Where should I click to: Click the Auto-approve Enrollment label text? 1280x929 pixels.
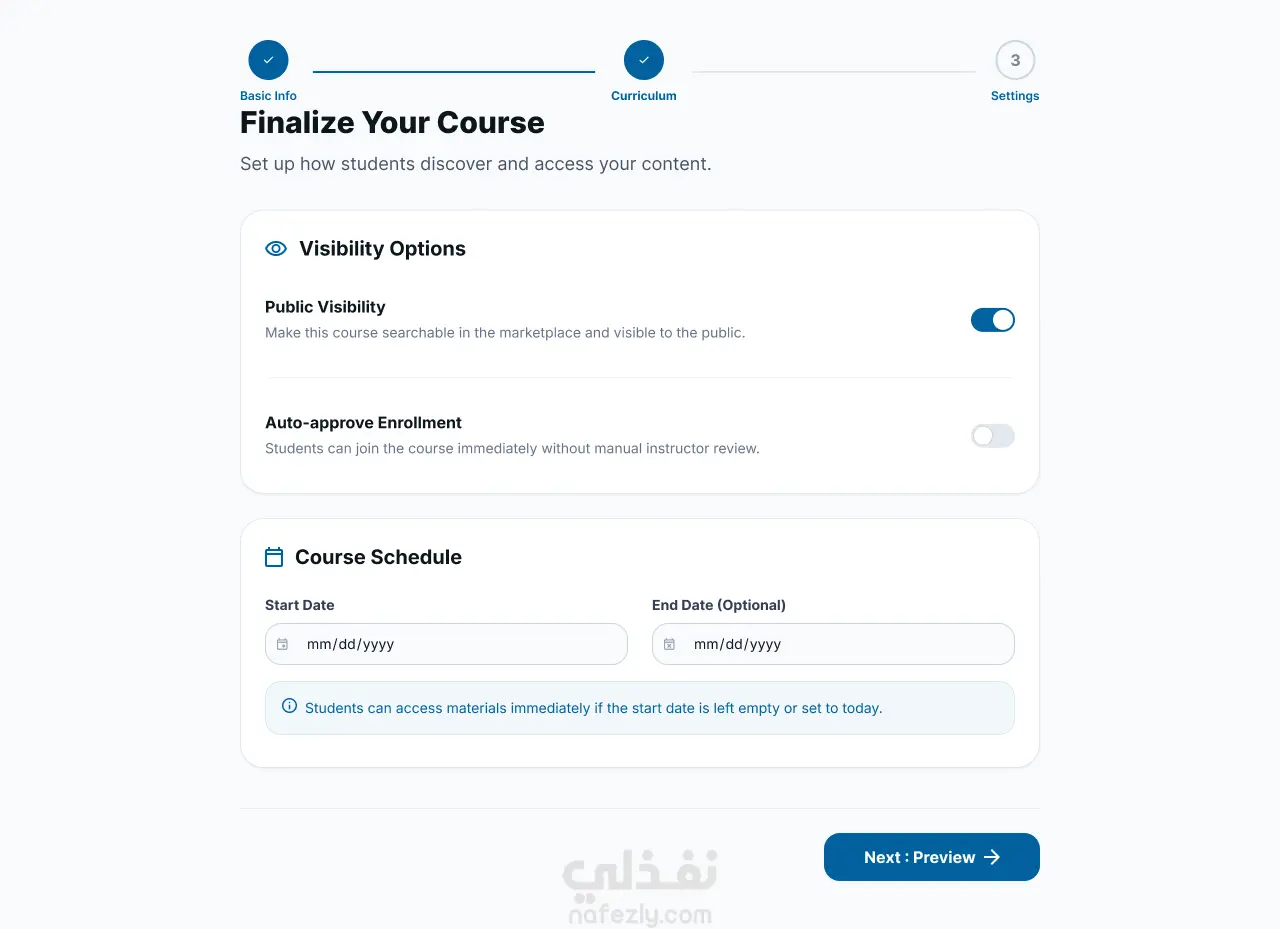click(x=363, y=423)
